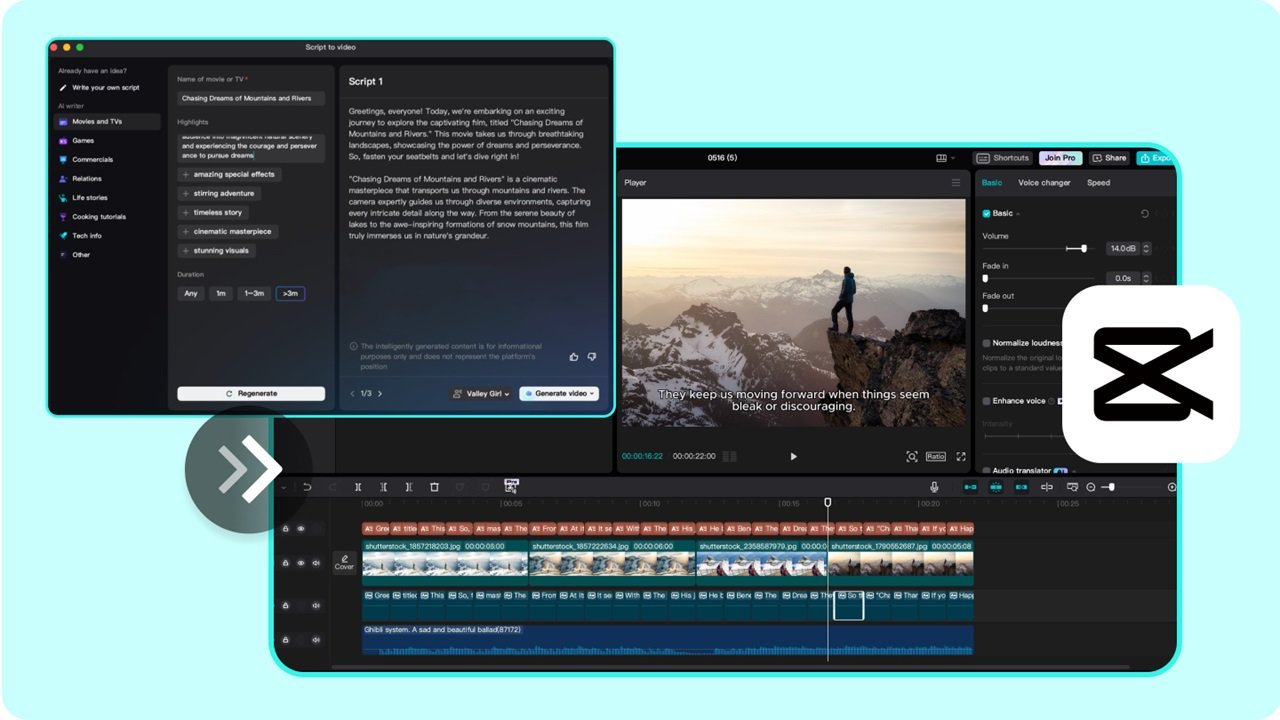Click the undo icon above the timeline
This screenshot has height=720, width=1280.
[x=308, y=487]
